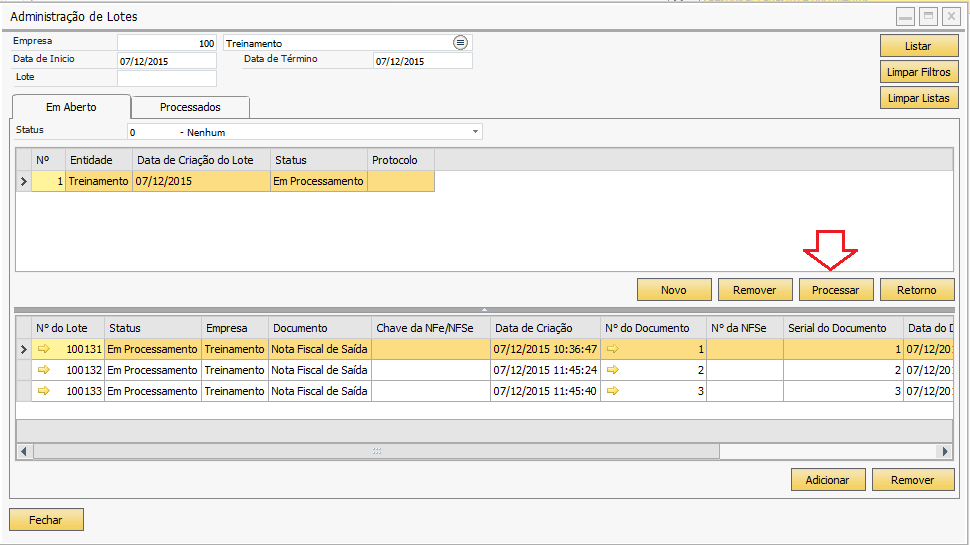
Task: Click the Adicionar button
Action: tap(828, 479)
